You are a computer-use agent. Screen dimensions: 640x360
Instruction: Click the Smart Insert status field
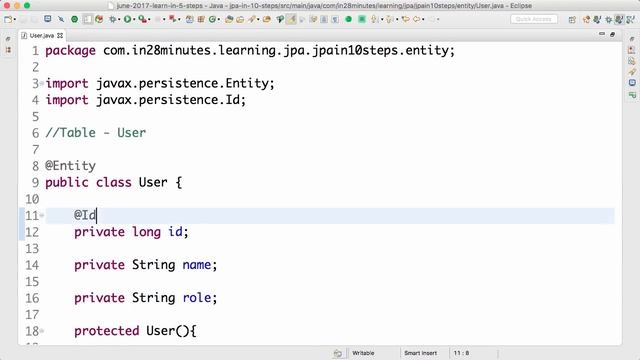click(420, 353)
